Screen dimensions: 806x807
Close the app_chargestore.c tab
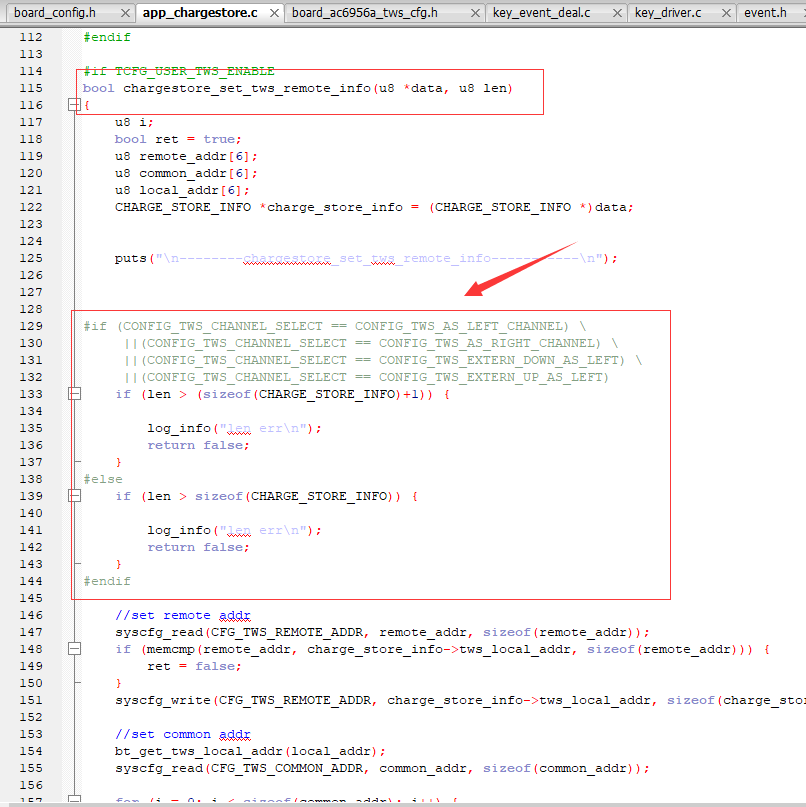tap(274, 13)
